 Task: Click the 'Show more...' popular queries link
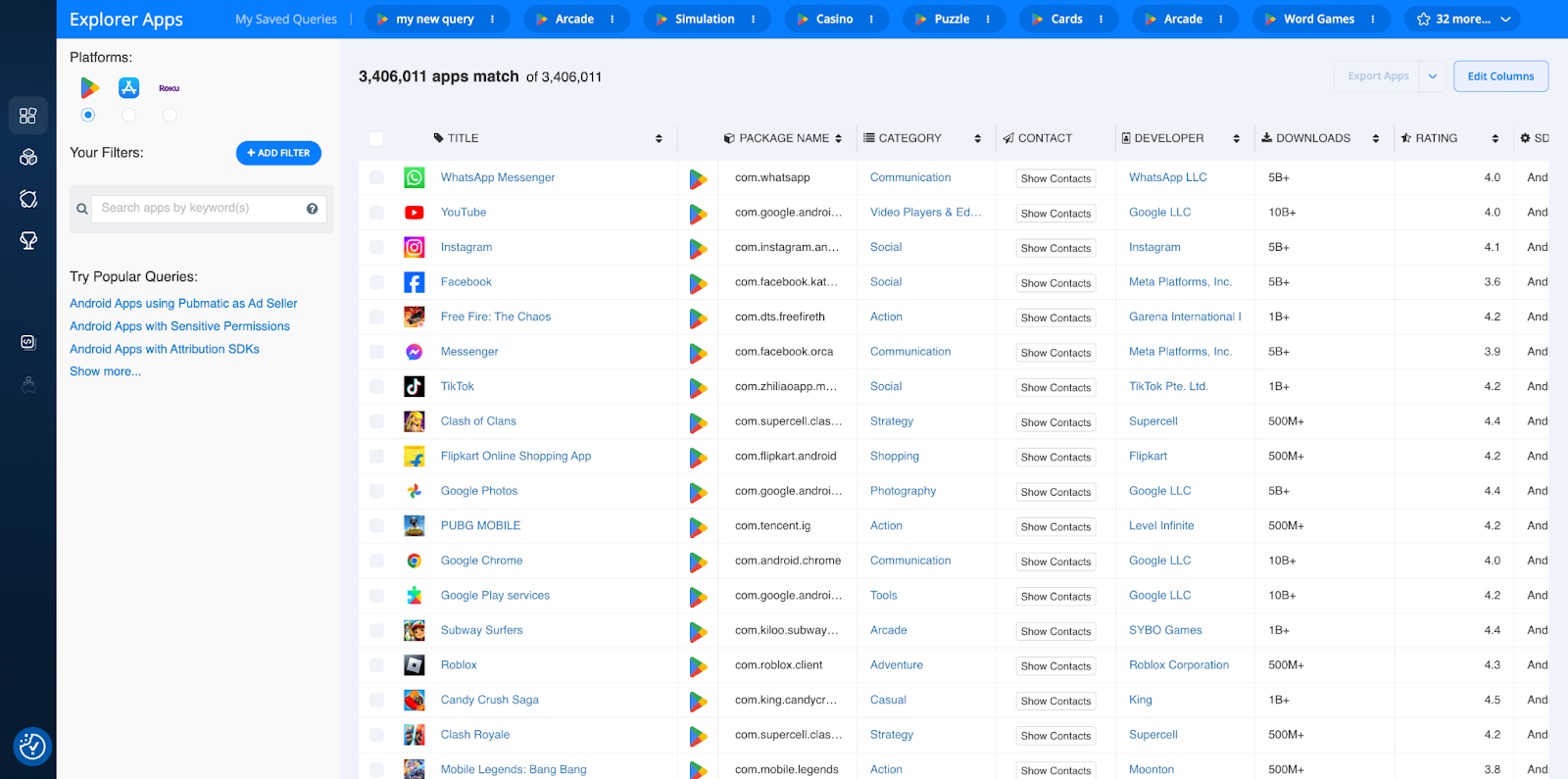click(x=105, y=371)
